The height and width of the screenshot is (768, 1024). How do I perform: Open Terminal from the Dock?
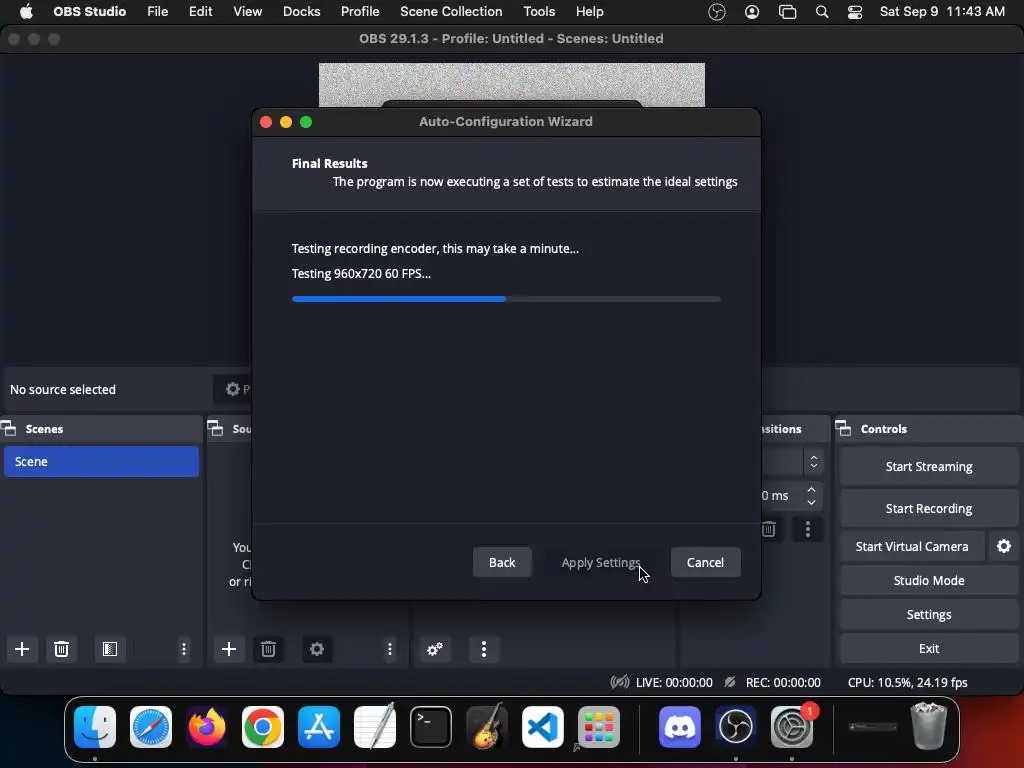pos(431,727)
